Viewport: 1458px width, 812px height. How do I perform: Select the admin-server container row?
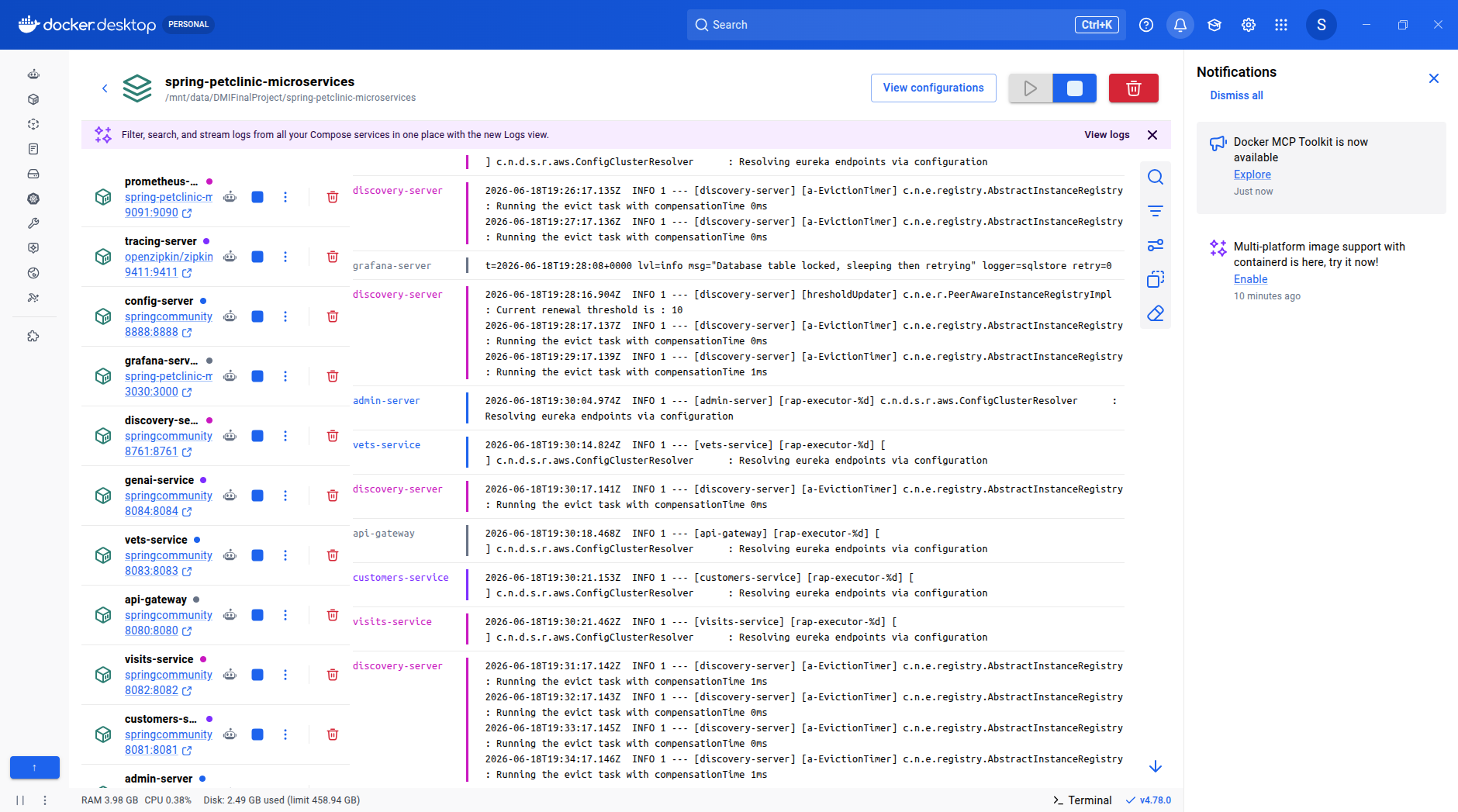[x=215, y=778]
